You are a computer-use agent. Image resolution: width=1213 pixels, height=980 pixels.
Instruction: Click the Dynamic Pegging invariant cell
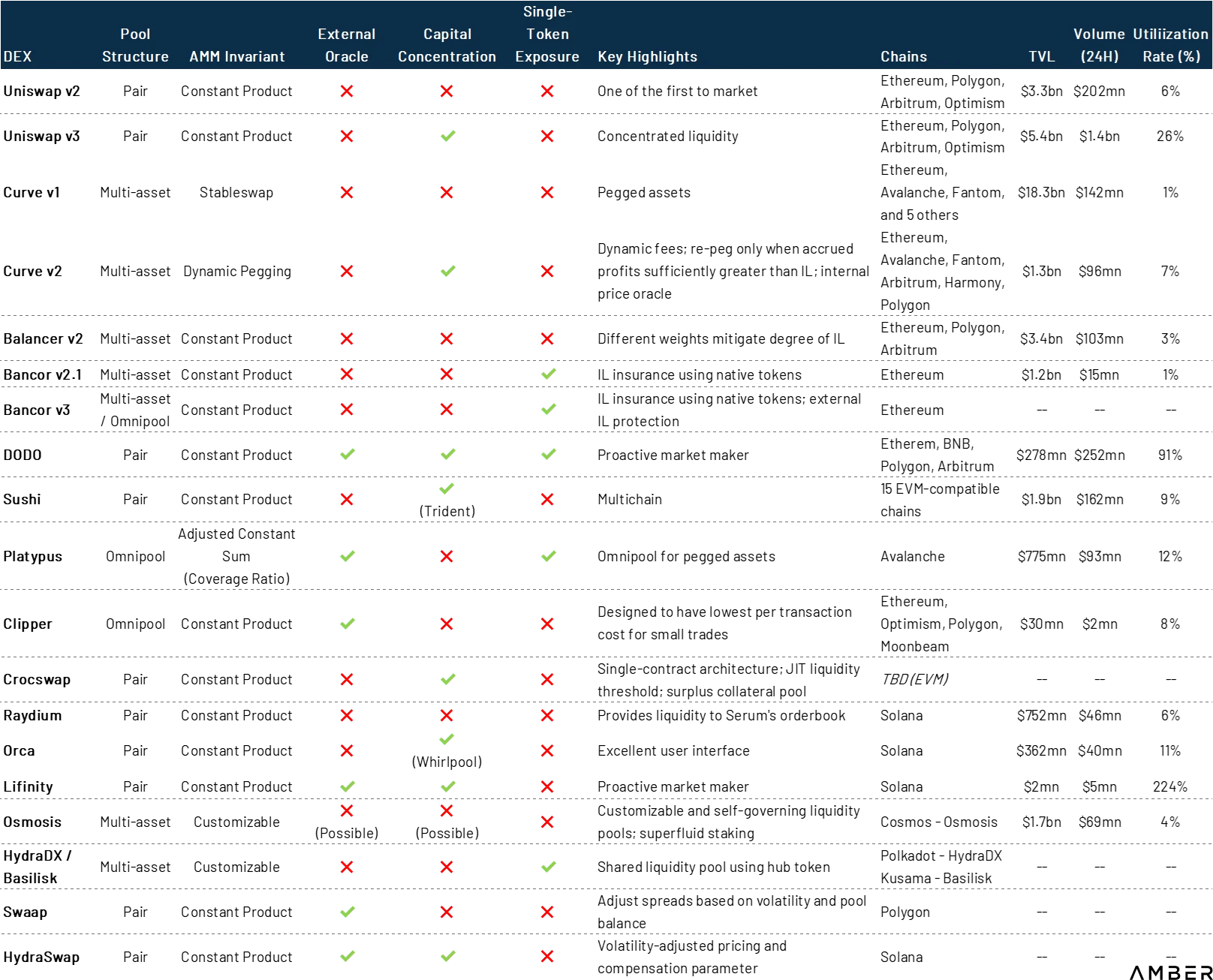[x=236, y=271]
